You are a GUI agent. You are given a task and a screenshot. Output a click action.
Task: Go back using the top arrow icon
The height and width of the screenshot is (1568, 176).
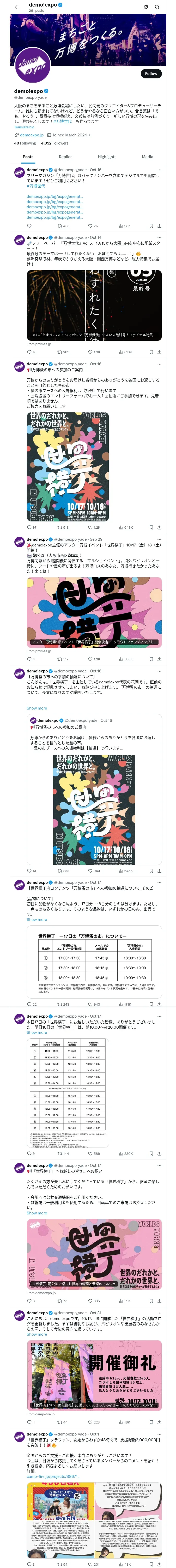[x=16, y=7]
